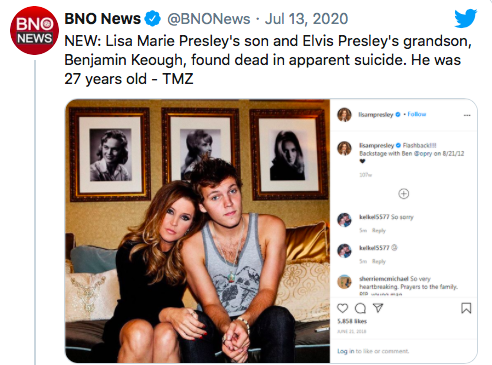
Task: Click the Jul 13, 2020 timestamp
Action: (306, 19)
